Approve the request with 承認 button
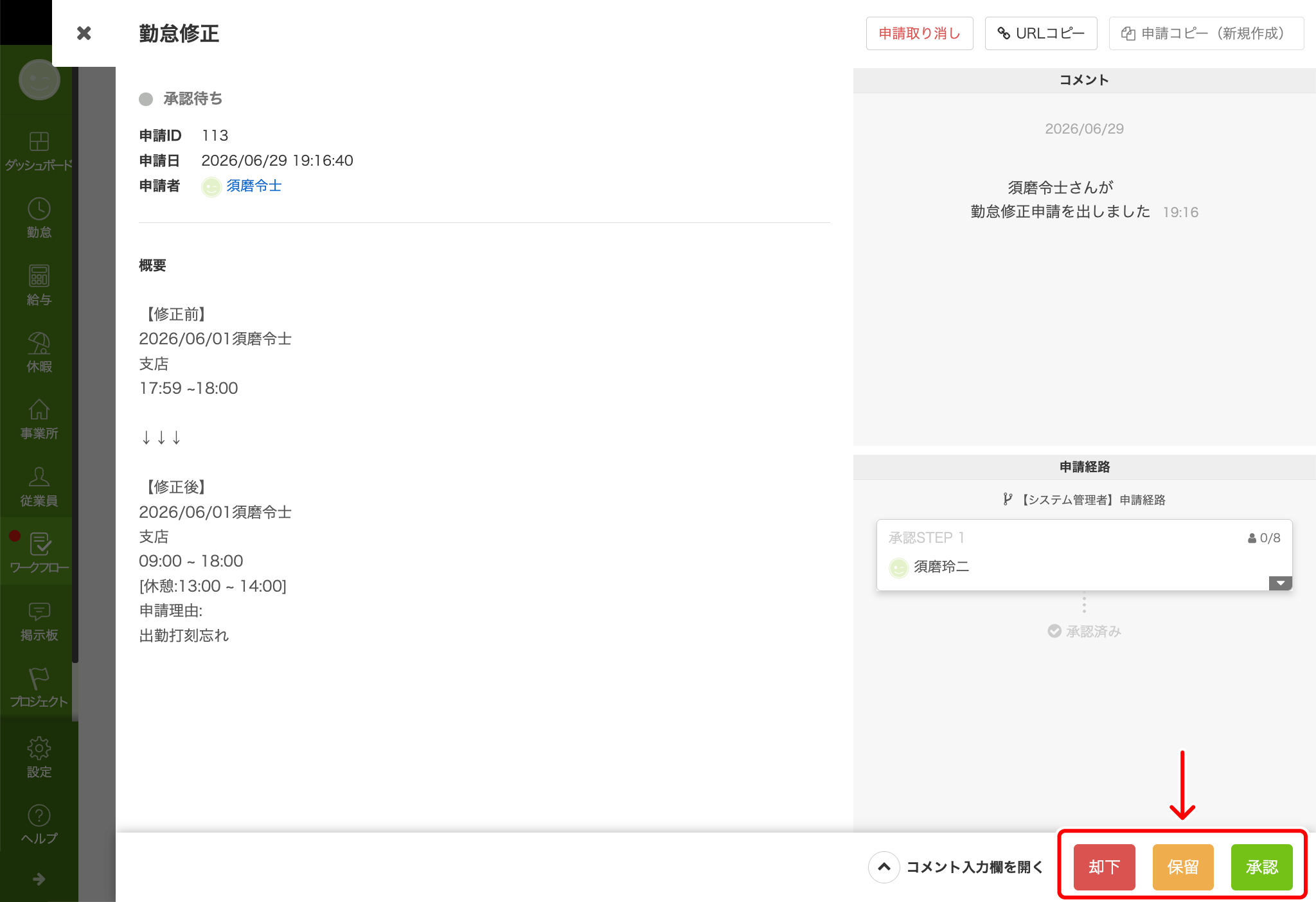This screenshot has width=1316, height=902. [1261, 867]
